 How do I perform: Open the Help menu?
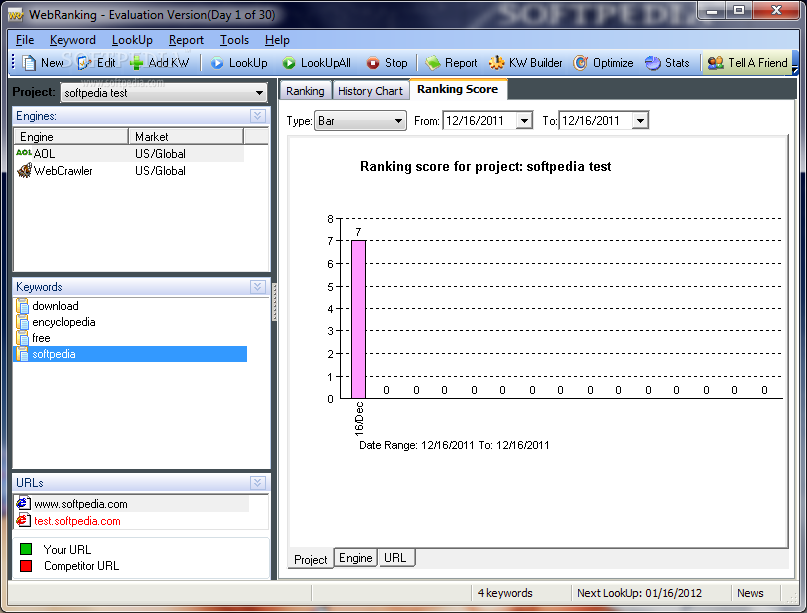(277, 40)
